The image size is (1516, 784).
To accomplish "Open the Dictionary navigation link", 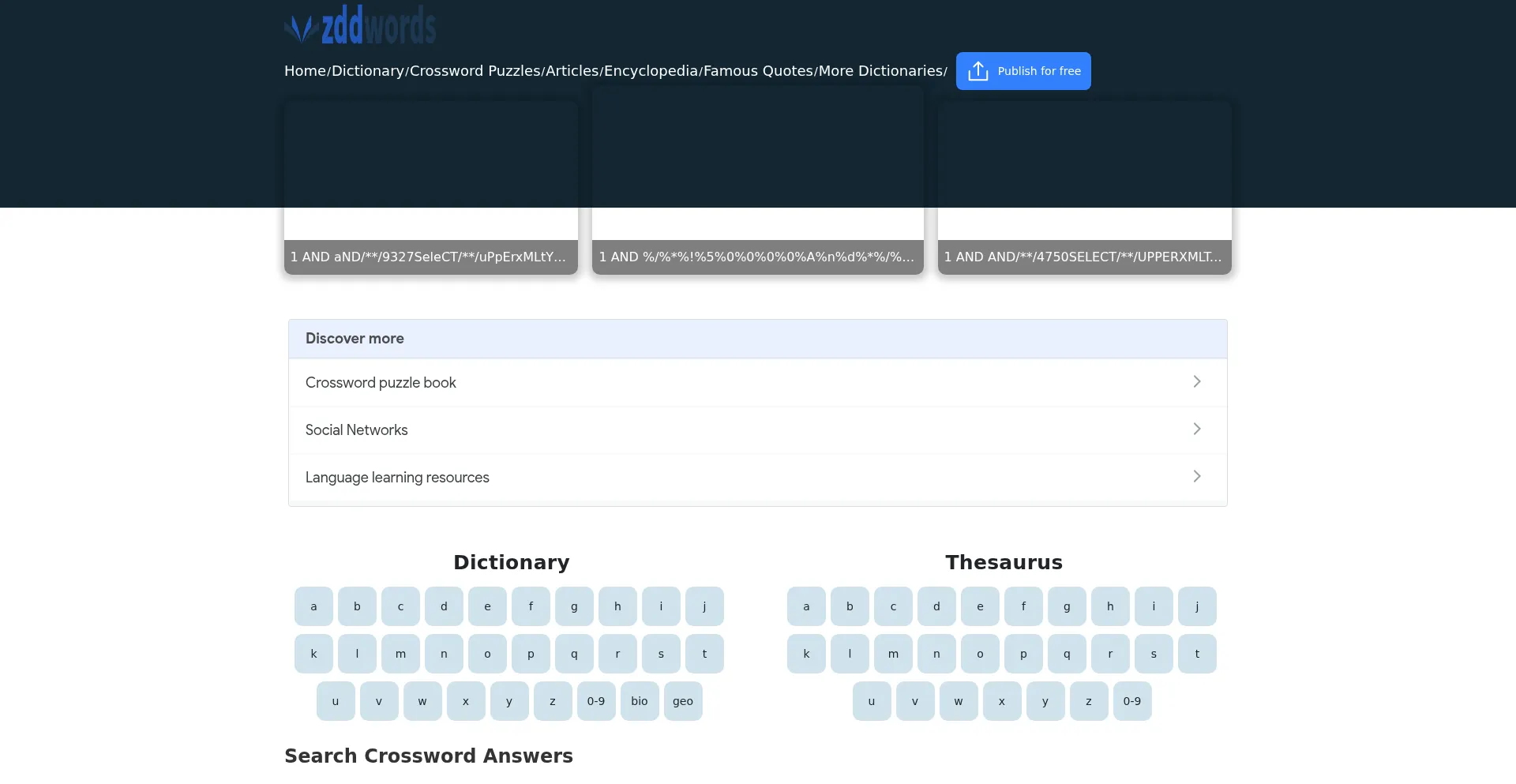I will pos(368,71).
